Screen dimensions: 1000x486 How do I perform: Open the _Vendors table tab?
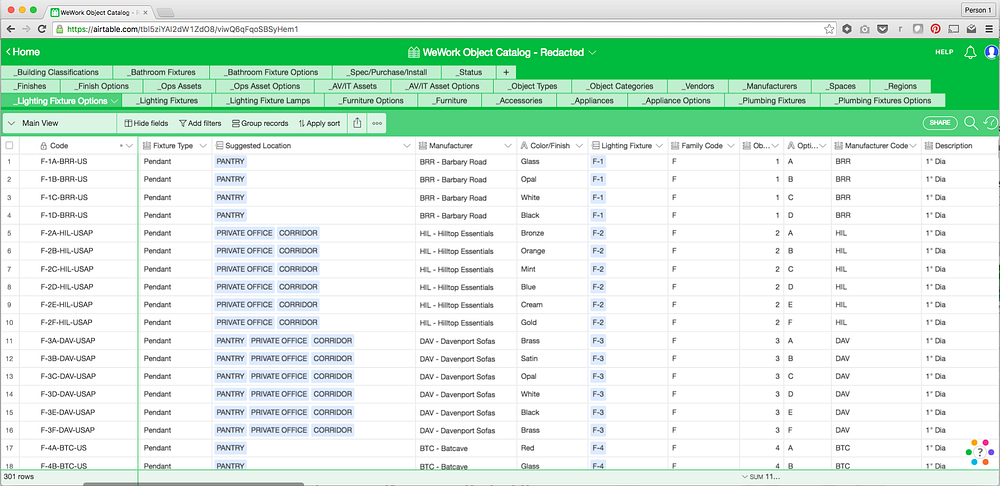point(698,85)
